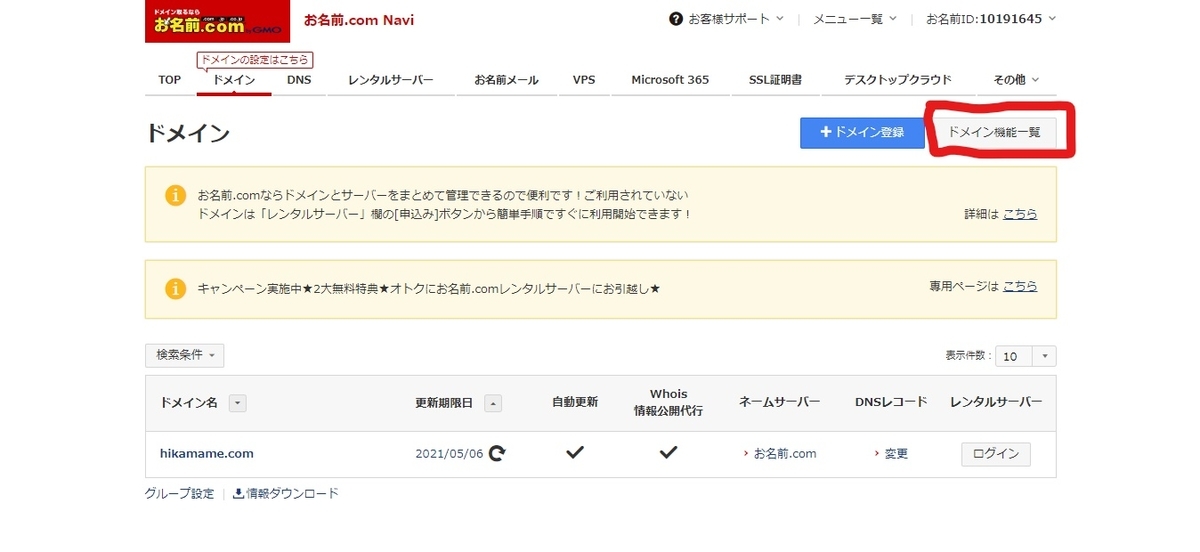Click the お名前.com logo
This screenshot has width=1200, height=552.
(218, 21)
